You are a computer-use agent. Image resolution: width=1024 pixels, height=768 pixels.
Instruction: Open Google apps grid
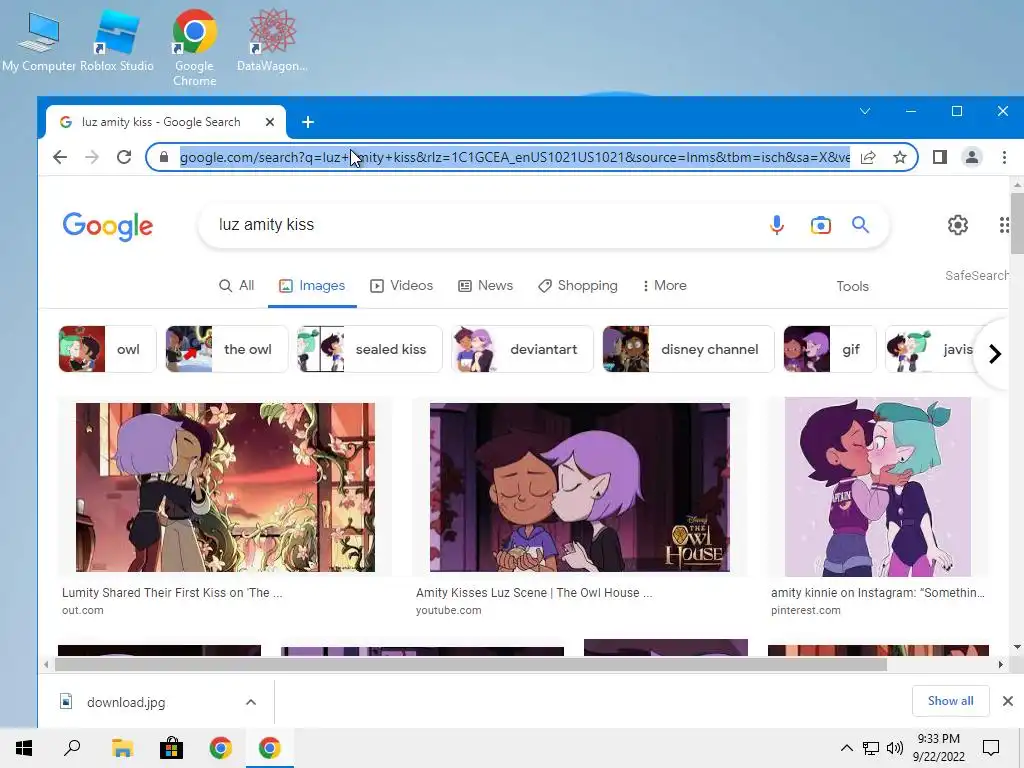pos(1004,225)
